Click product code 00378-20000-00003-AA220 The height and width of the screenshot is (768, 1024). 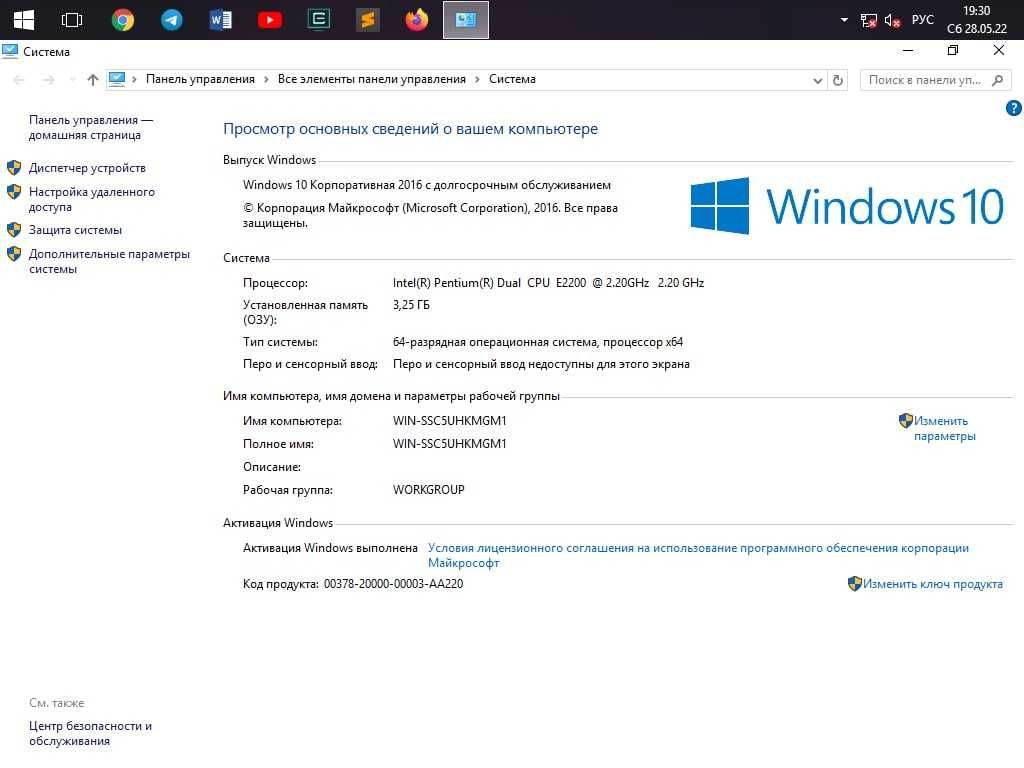click(x=393, y=584)
